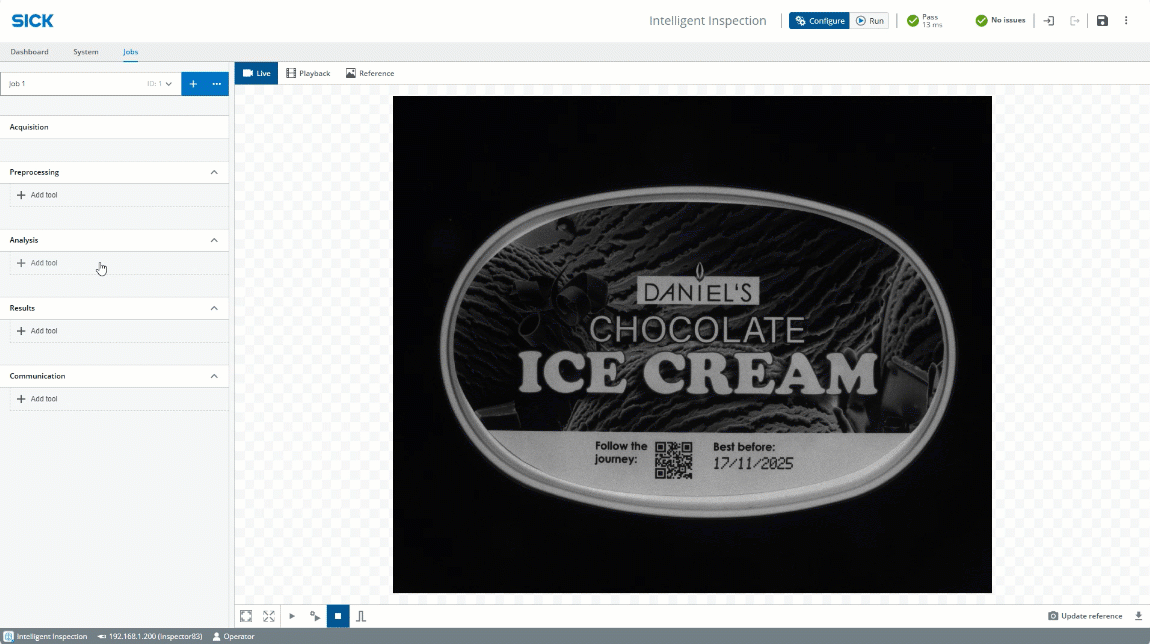Viewport: 1150px width, 644px height.
Task: Switch to Run mode
Action: [x=870, y=21]
